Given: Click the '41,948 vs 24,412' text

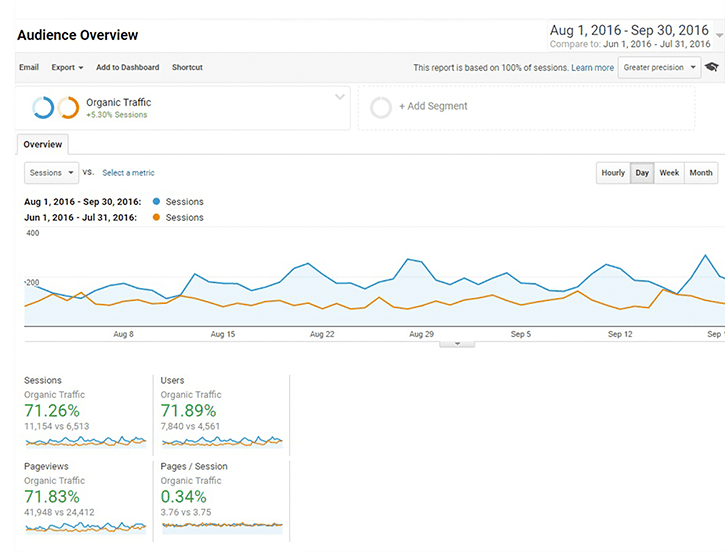Looking at the screenshot, I should 59,512.
